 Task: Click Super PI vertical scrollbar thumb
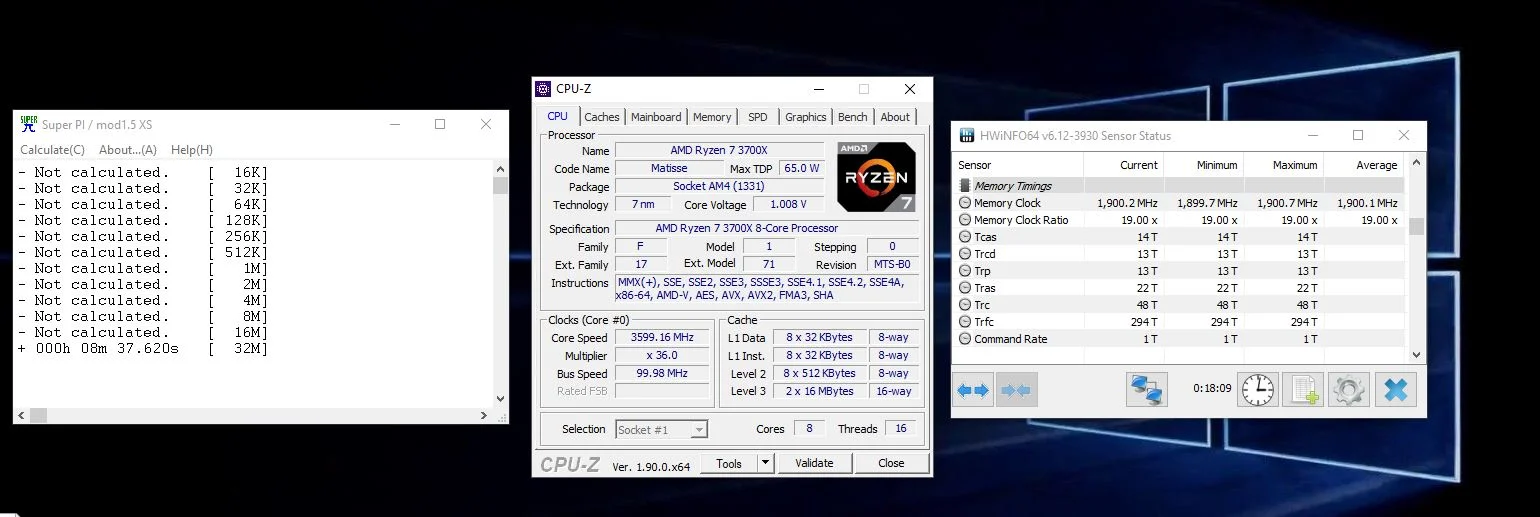click(501, 185)
